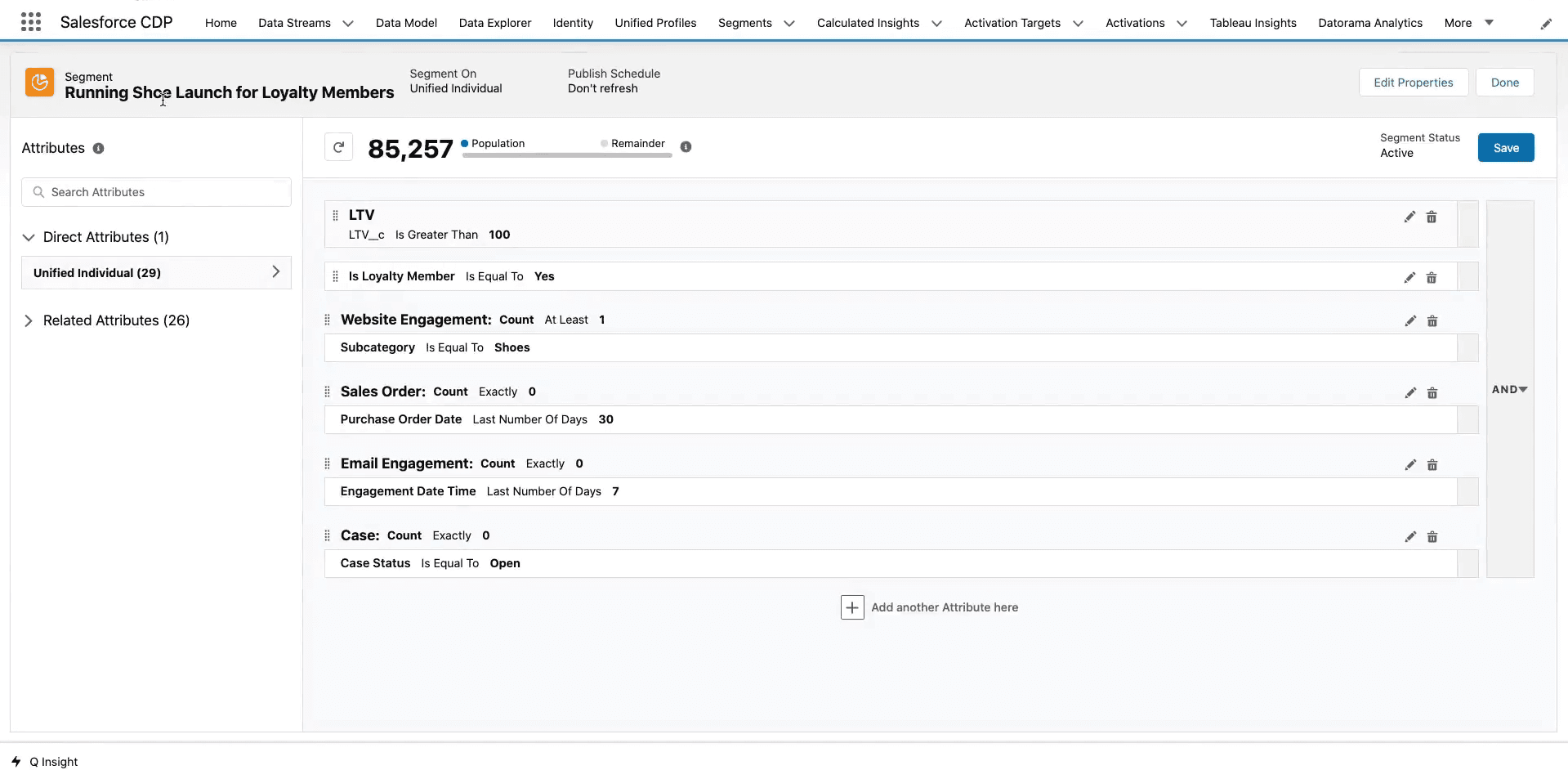Click the info icon next to Attributes
This screenshot has height=779, width=1568.
pyautogui.click(x=98, y=148)
